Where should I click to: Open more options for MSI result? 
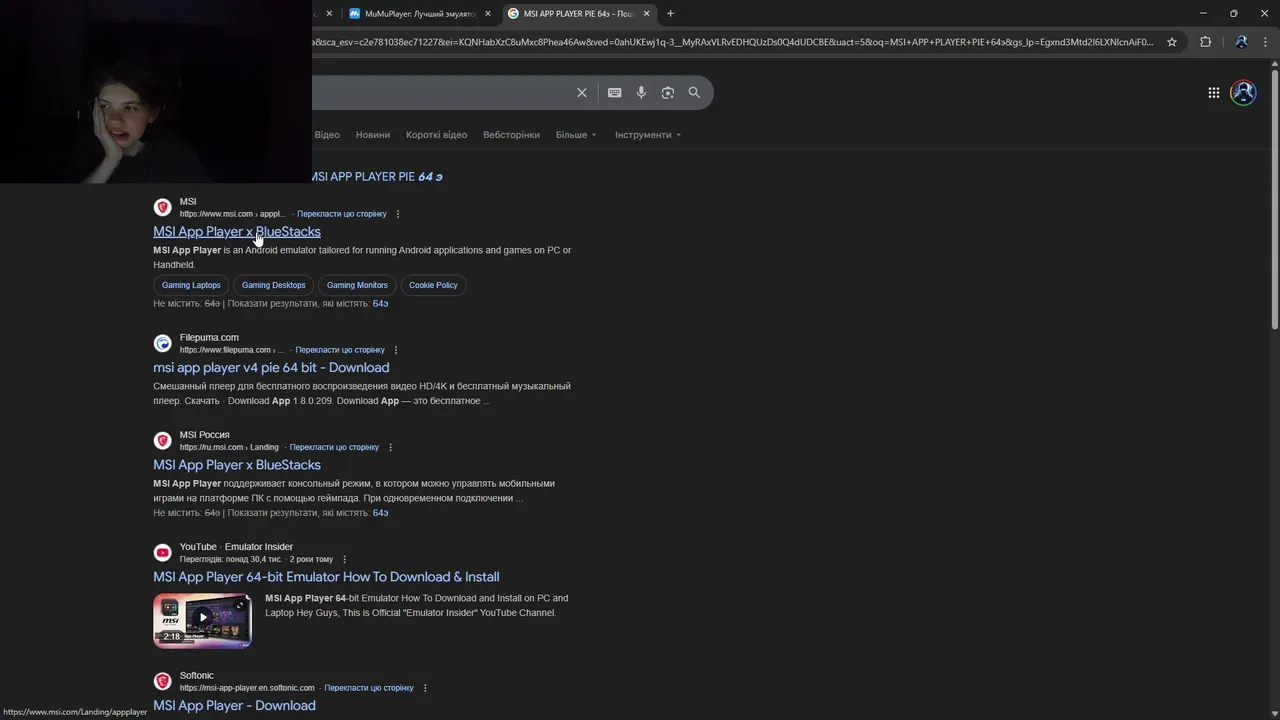pos(398,214)
